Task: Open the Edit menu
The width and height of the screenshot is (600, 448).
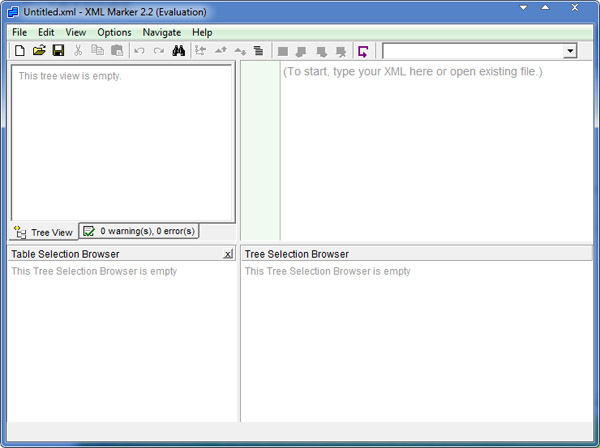Action: coord(46,33)
